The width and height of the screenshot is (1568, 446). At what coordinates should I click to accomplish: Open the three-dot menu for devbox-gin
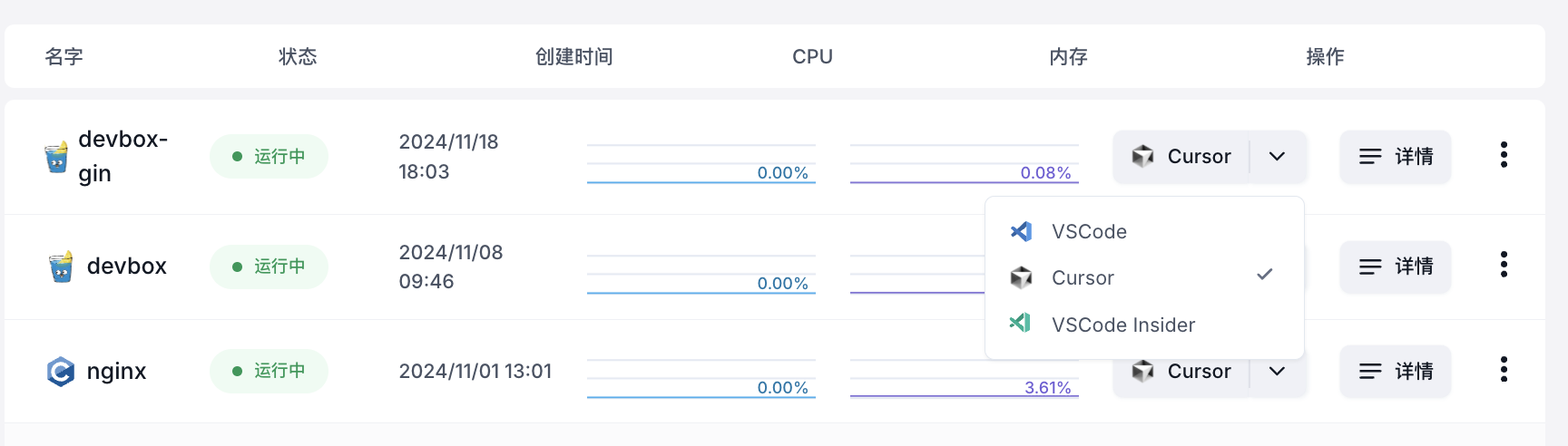coord(1504,155)
